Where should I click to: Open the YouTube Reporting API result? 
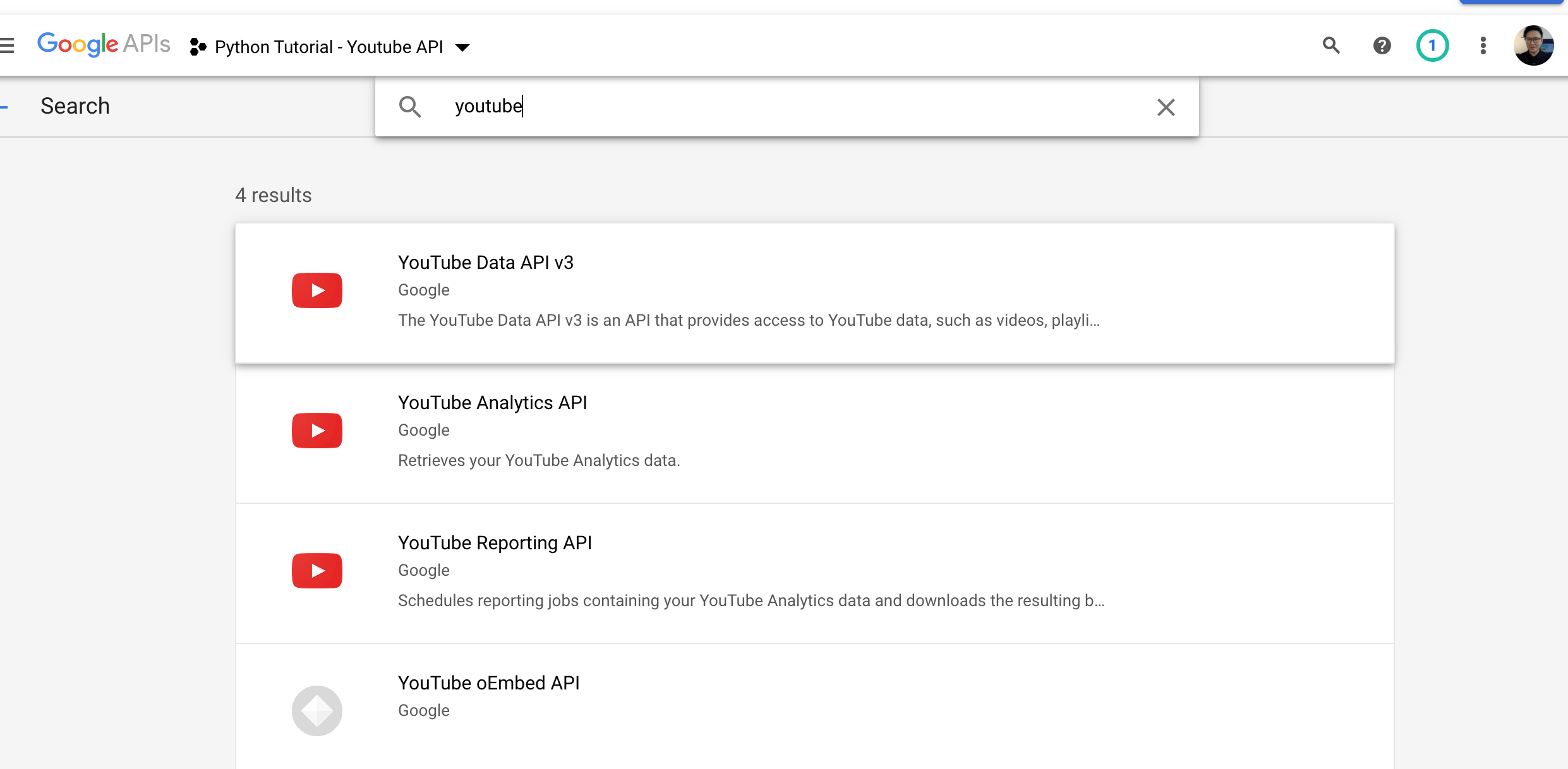[x=495, y=543]
